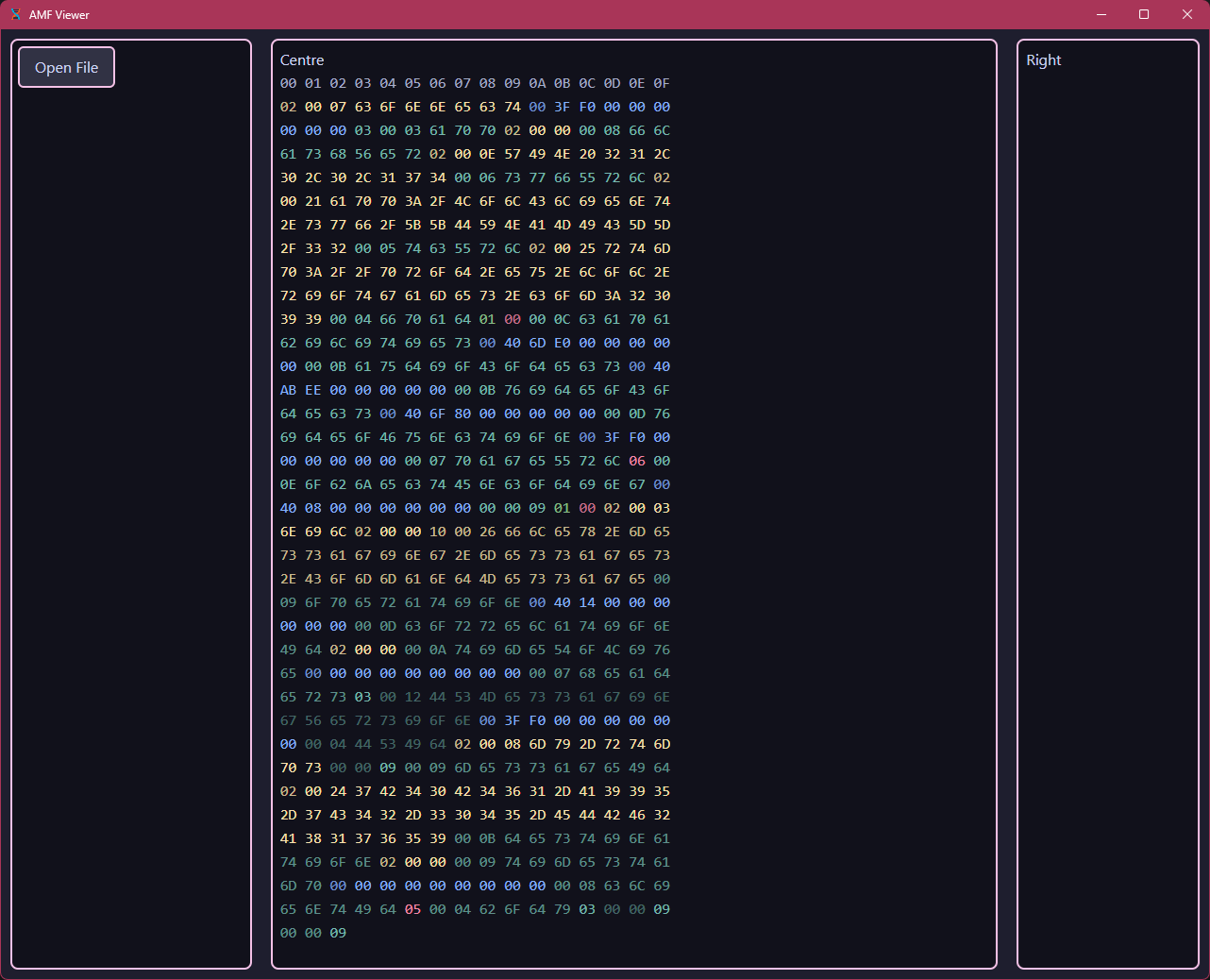Select the red 06 byte
Screen dimensions: 1210x980
(637, 461)
